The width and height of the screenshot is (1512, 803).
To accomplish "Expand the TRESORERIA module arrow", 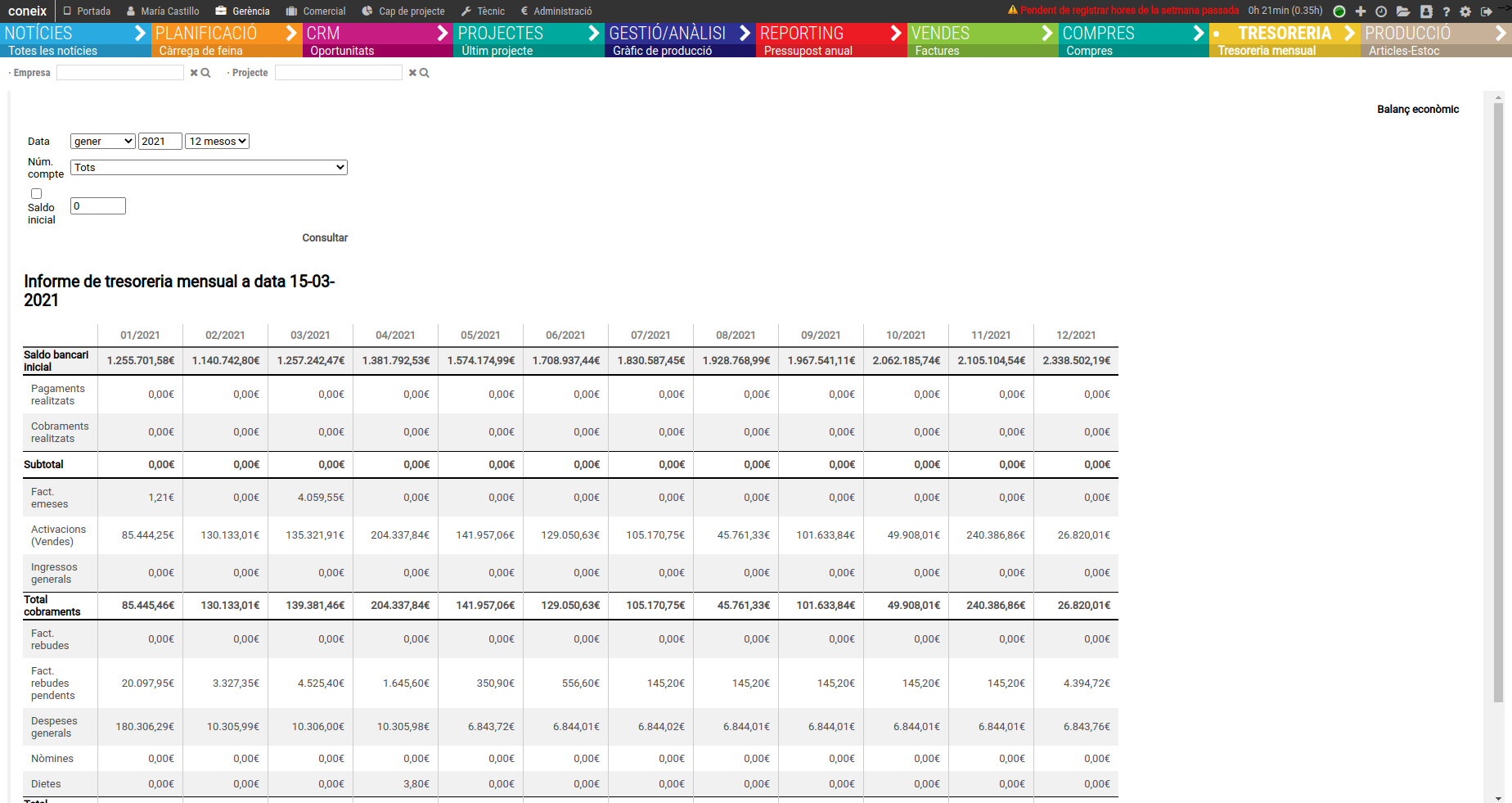I will point(1350,33).
